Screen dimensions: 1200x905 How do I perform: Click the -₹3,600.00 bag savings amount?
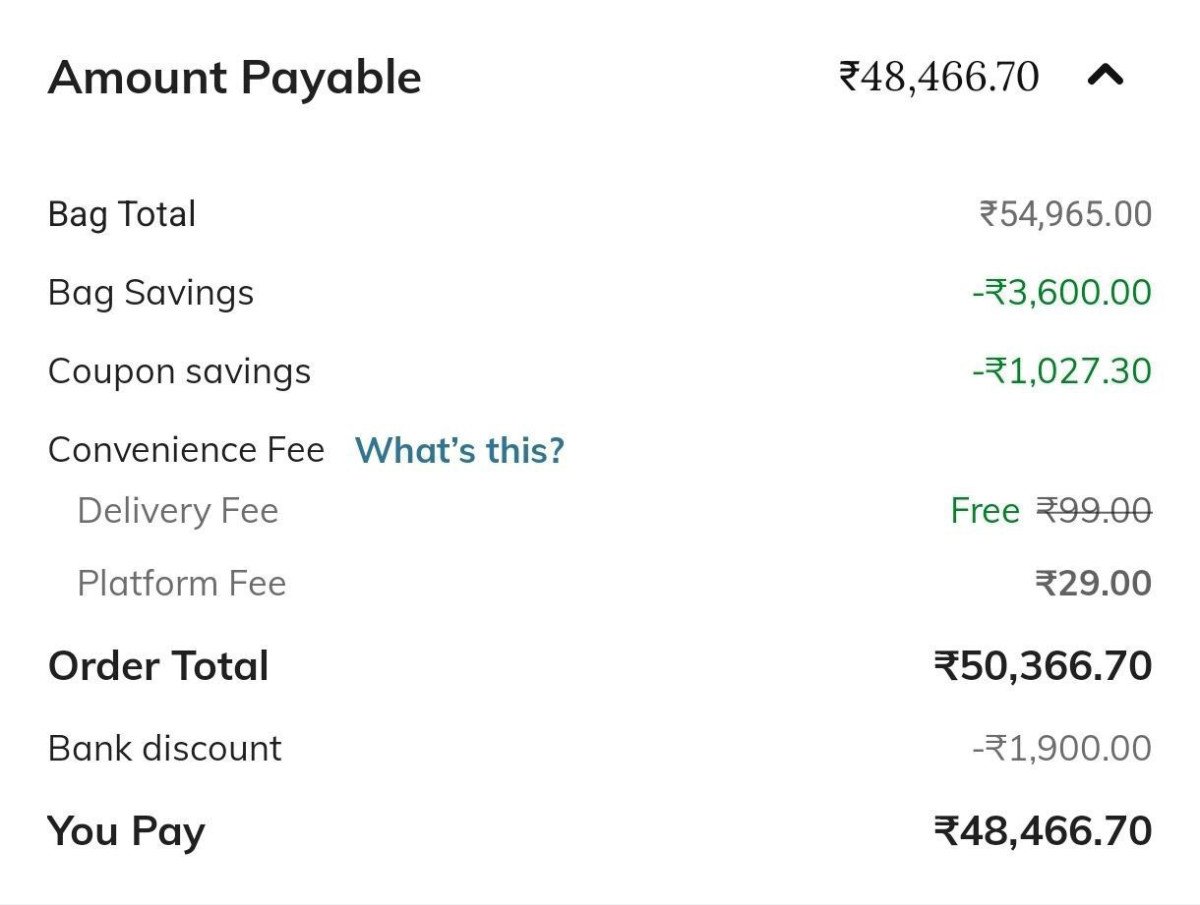tap(1061, 293)
